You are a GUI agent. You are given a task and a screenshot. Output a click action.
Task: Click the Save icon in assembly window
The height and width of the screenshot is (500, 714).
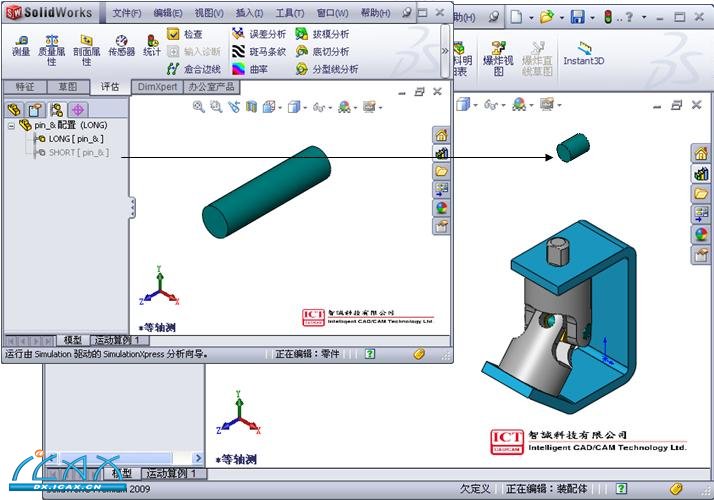578,17
